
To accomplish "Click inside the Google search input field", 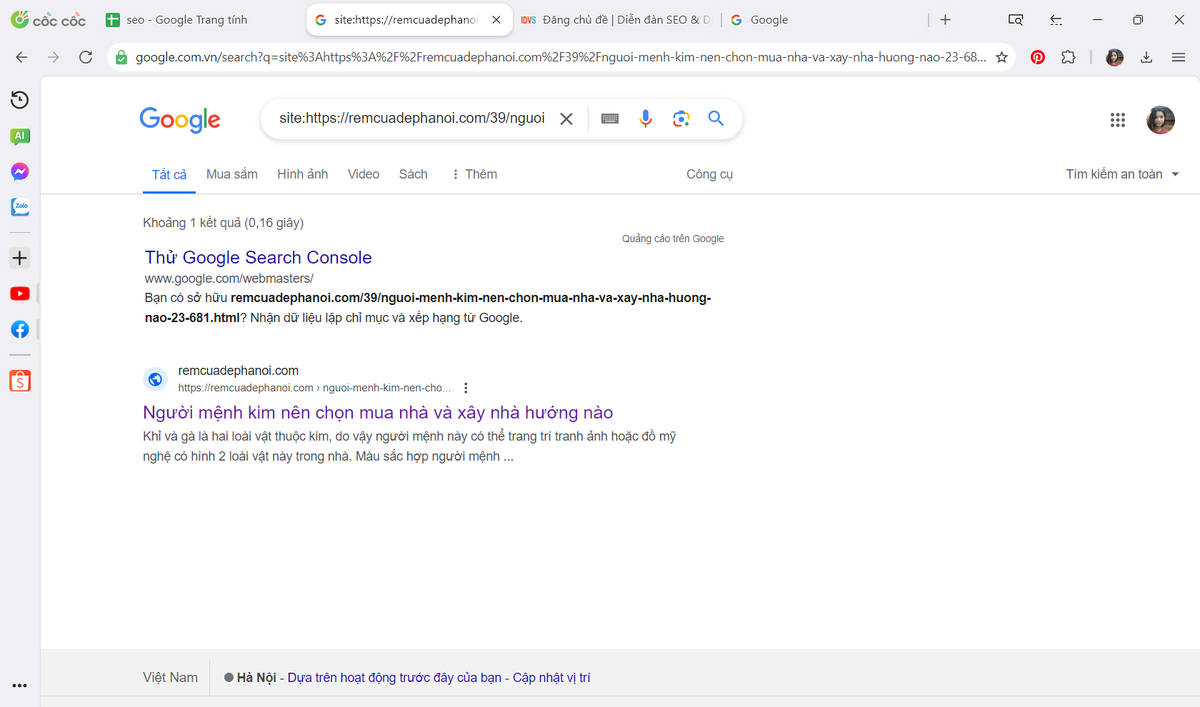I will [412, 118].
